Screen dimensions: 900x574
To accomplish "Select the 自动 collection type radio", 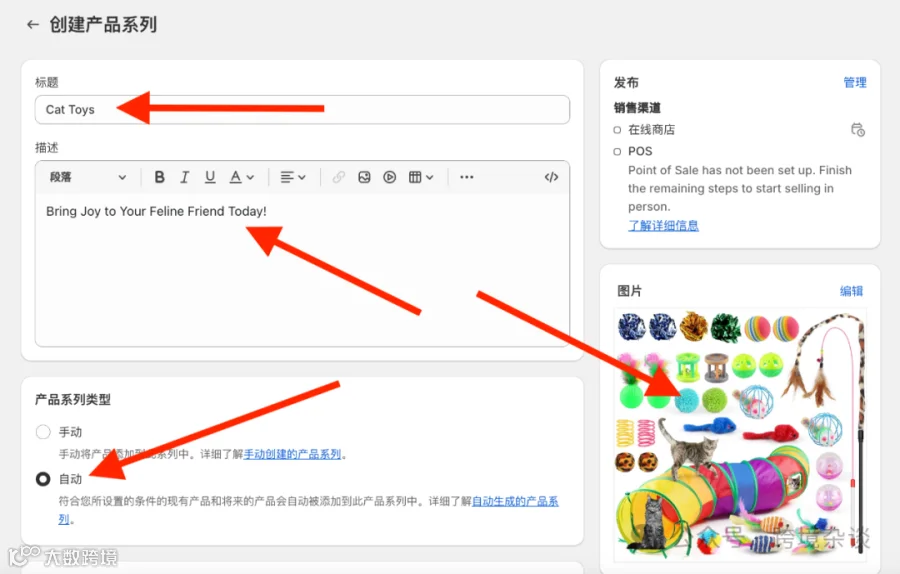I will [x=43, y=479].
